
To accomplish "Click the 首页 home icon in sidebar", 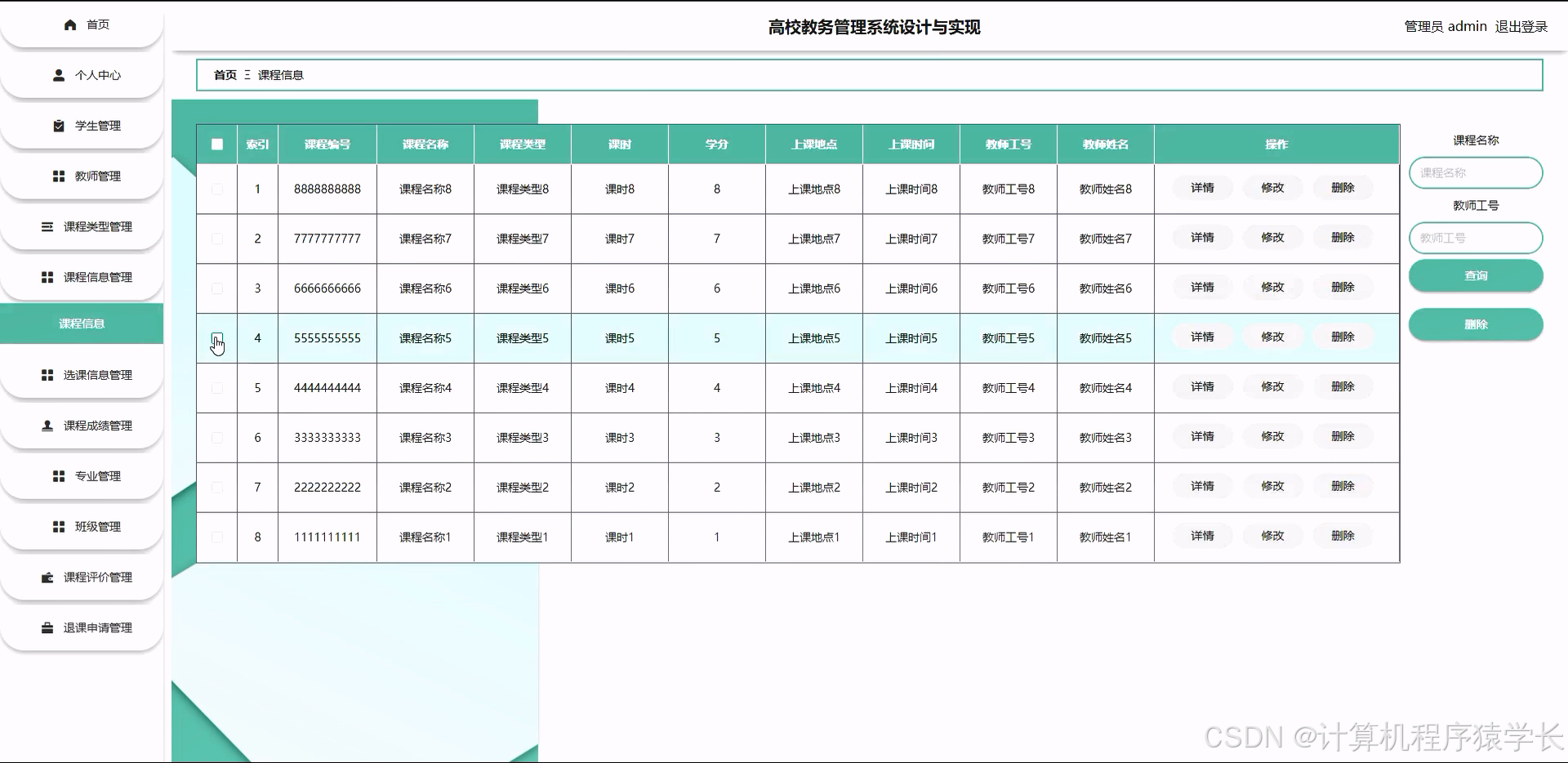I will coord(70,25).
